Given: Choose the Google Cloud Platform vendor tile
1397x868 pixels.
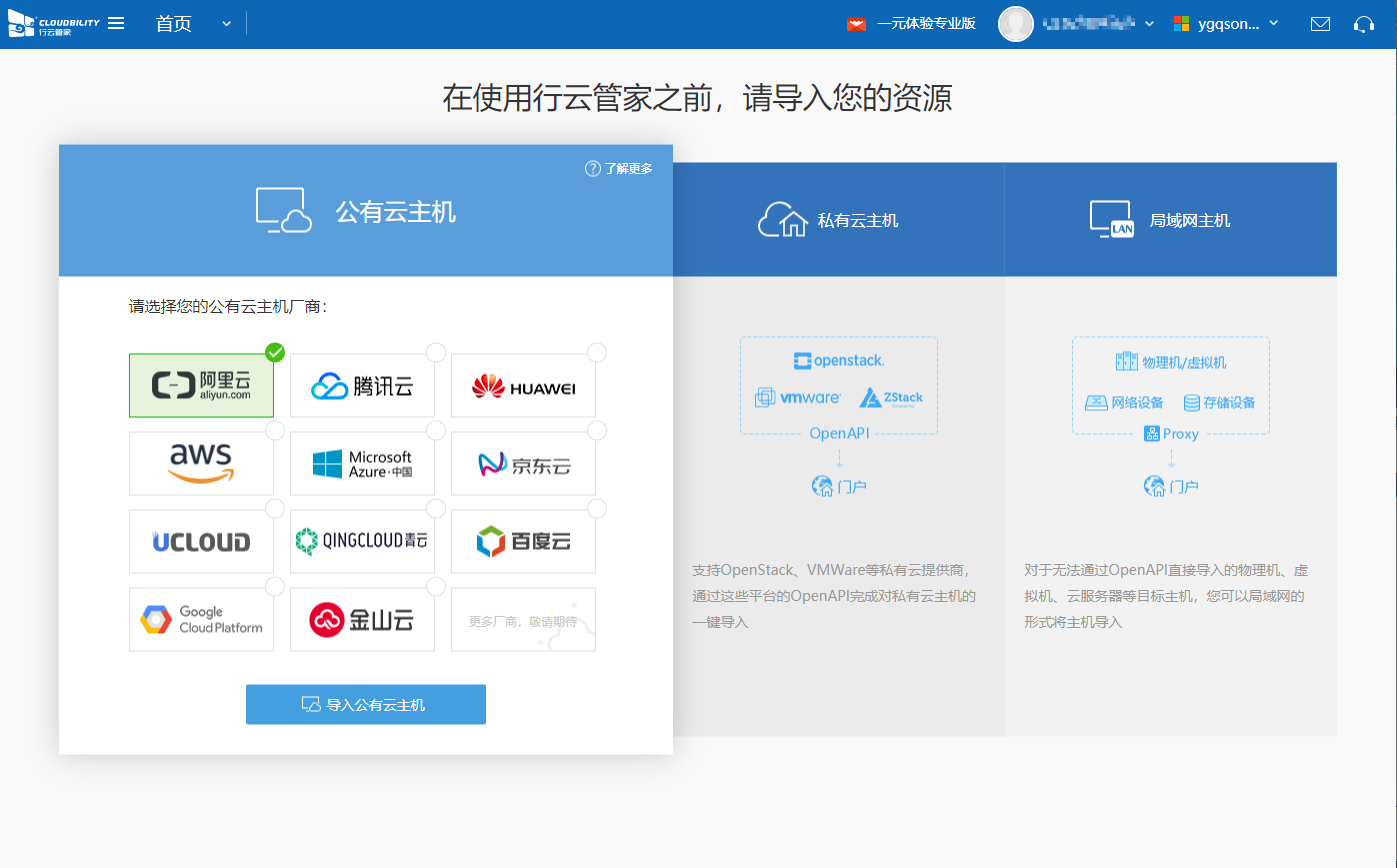Looking at the screenshot, I should point(201,620).
